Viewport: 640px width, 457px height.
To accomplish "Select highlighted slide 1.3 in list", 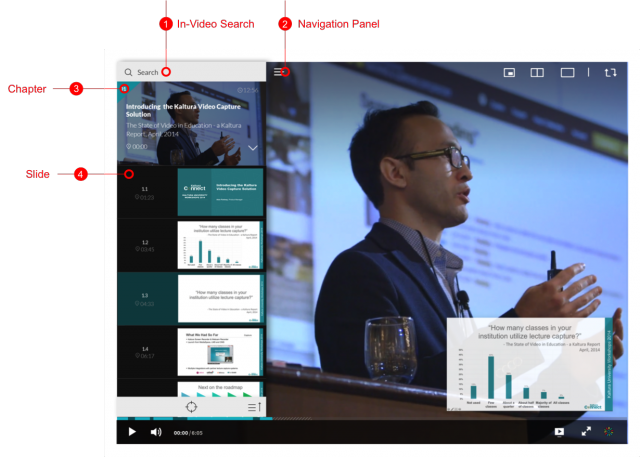I will 190,298.
